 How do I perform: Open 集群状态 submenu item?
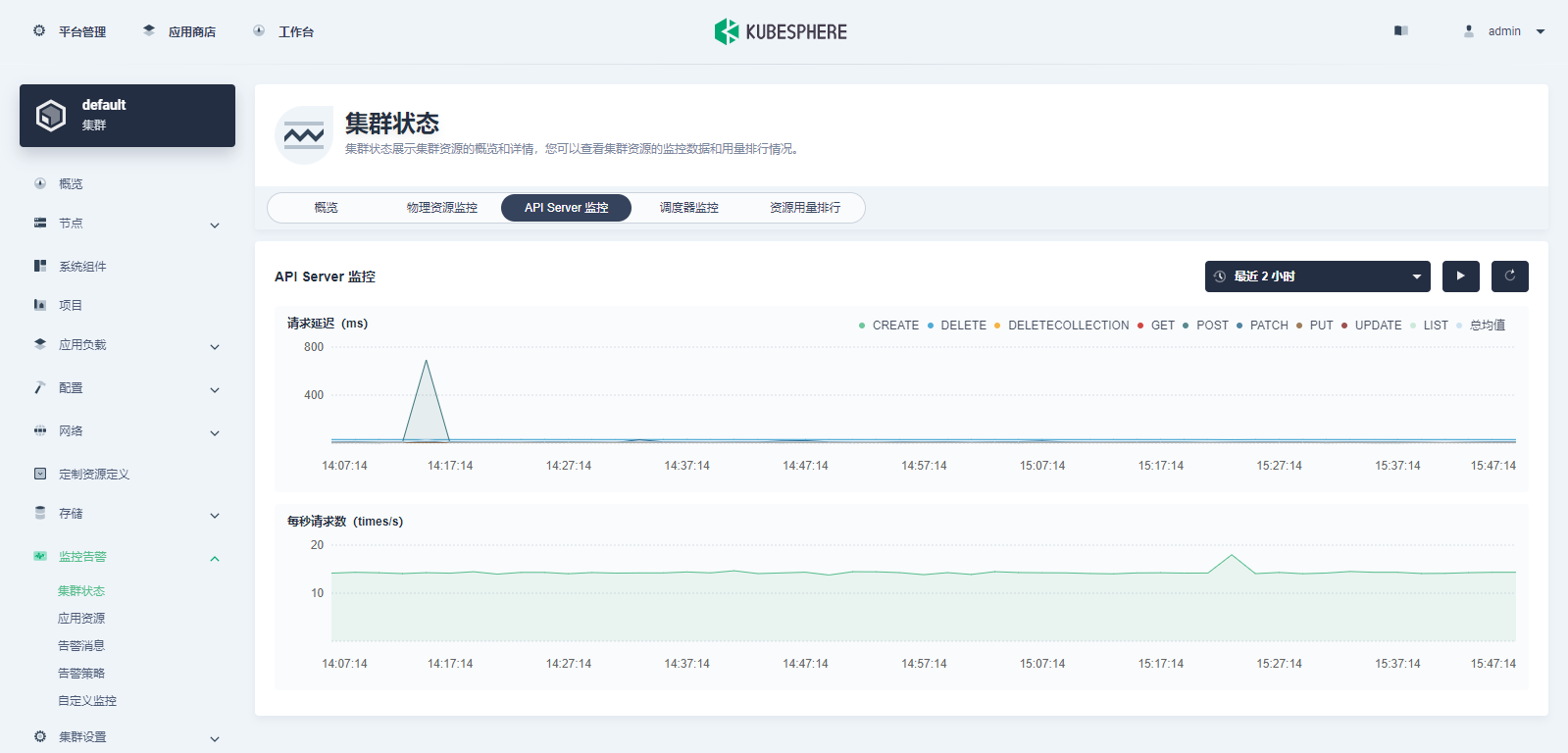coord(81,591)
